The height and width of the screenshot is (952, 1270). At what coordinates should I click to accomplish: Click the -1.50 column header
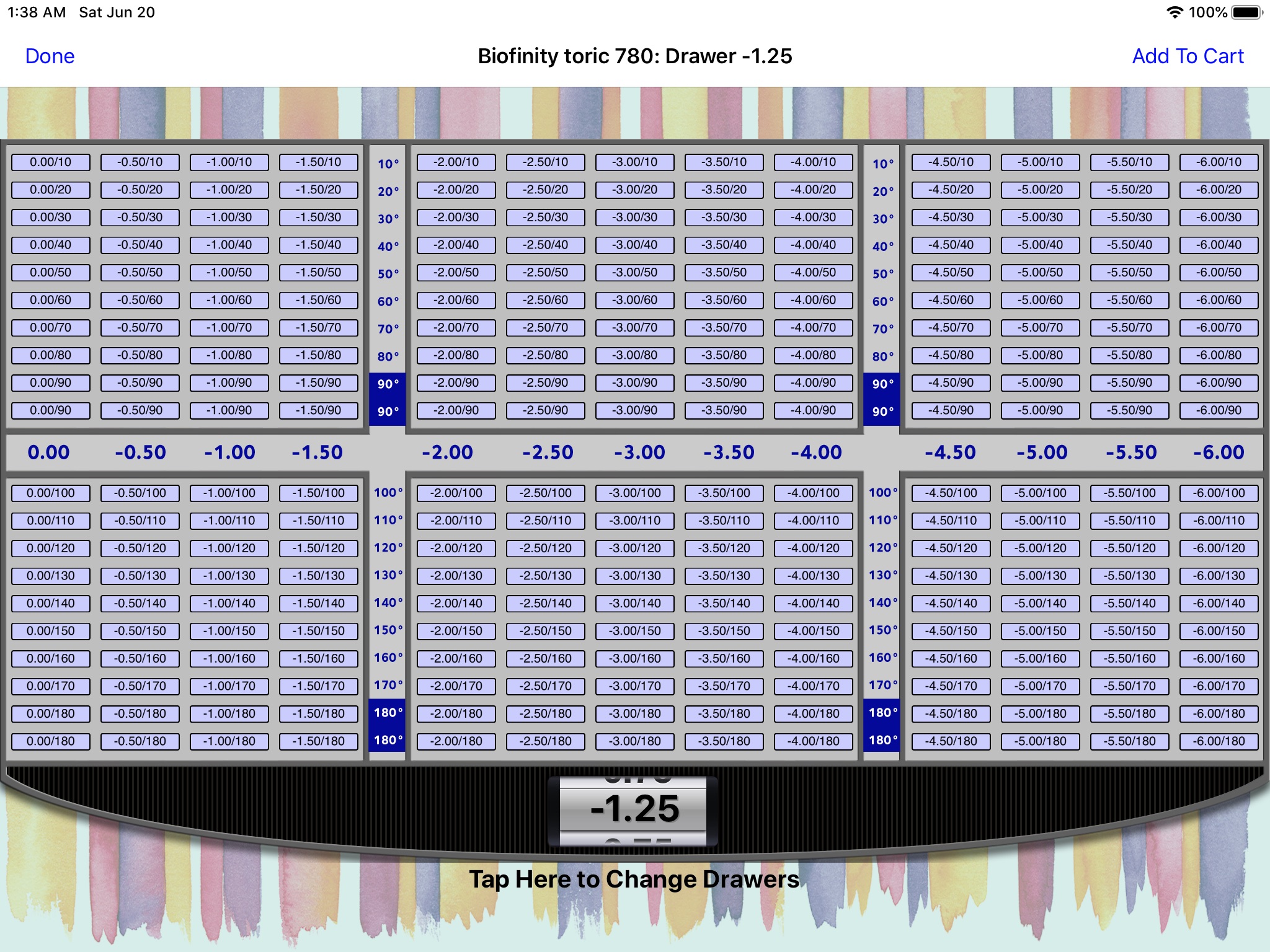pos(317,452)
